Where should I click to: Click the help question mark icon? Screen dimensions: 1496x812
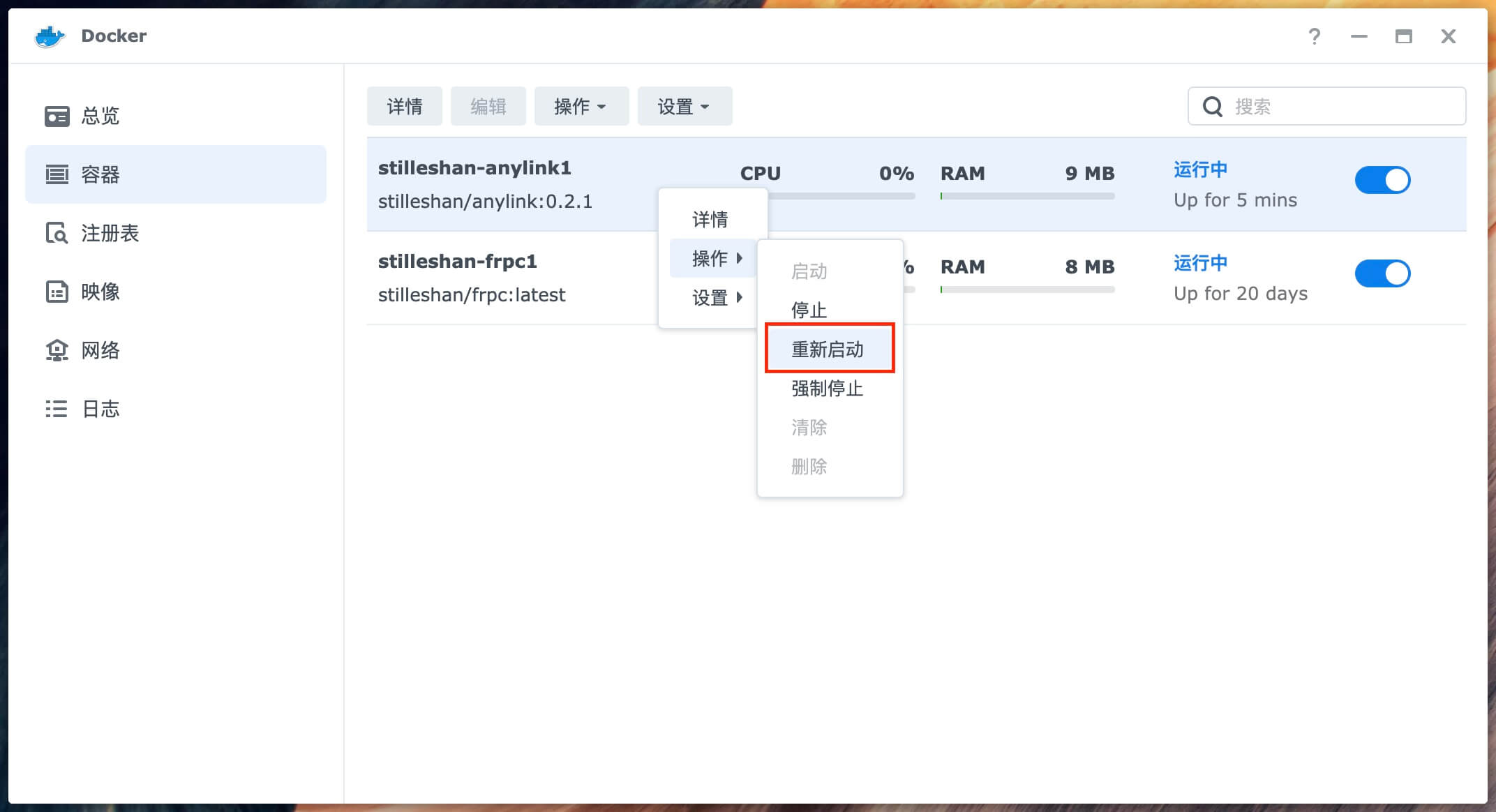pos(1314,36)
